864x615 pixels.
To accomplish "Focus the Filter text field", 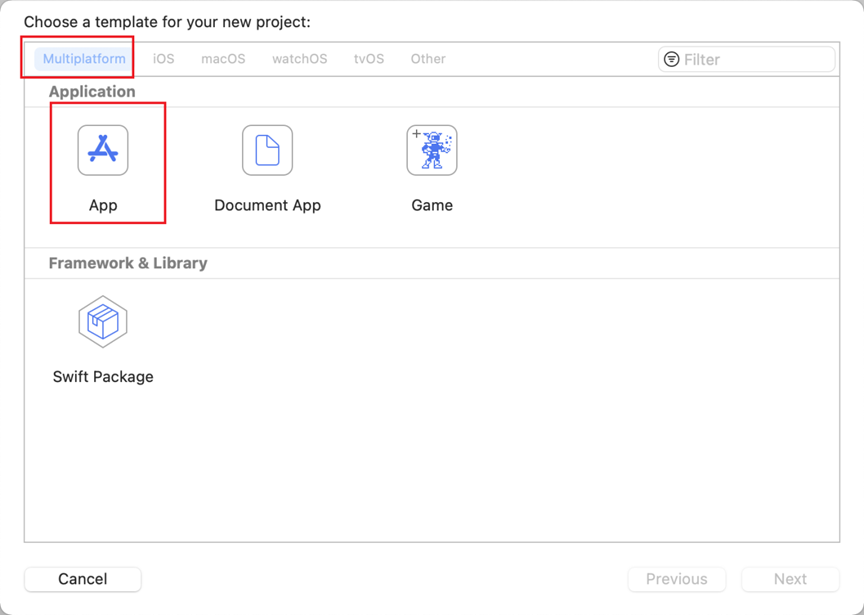I will point(747,59).
